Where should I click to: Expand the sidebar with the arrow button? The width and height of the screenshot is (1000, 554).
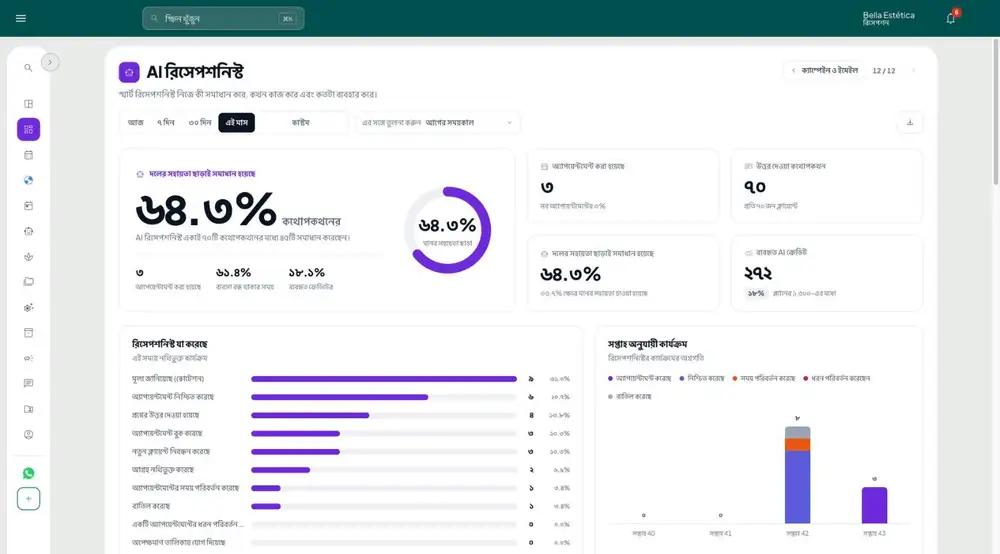point(50,62)
